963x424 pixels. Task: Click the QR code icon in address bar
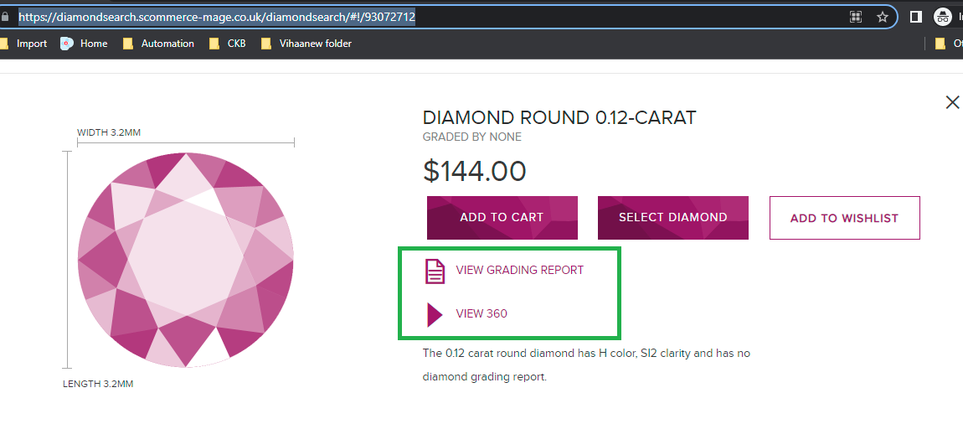point(855,16)
